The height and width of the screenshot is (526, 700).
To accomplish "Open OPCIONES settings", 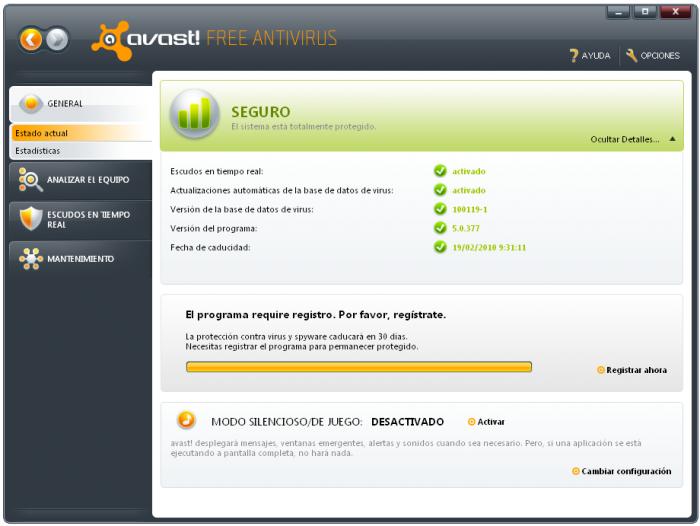I will click(x=653, y=56).
